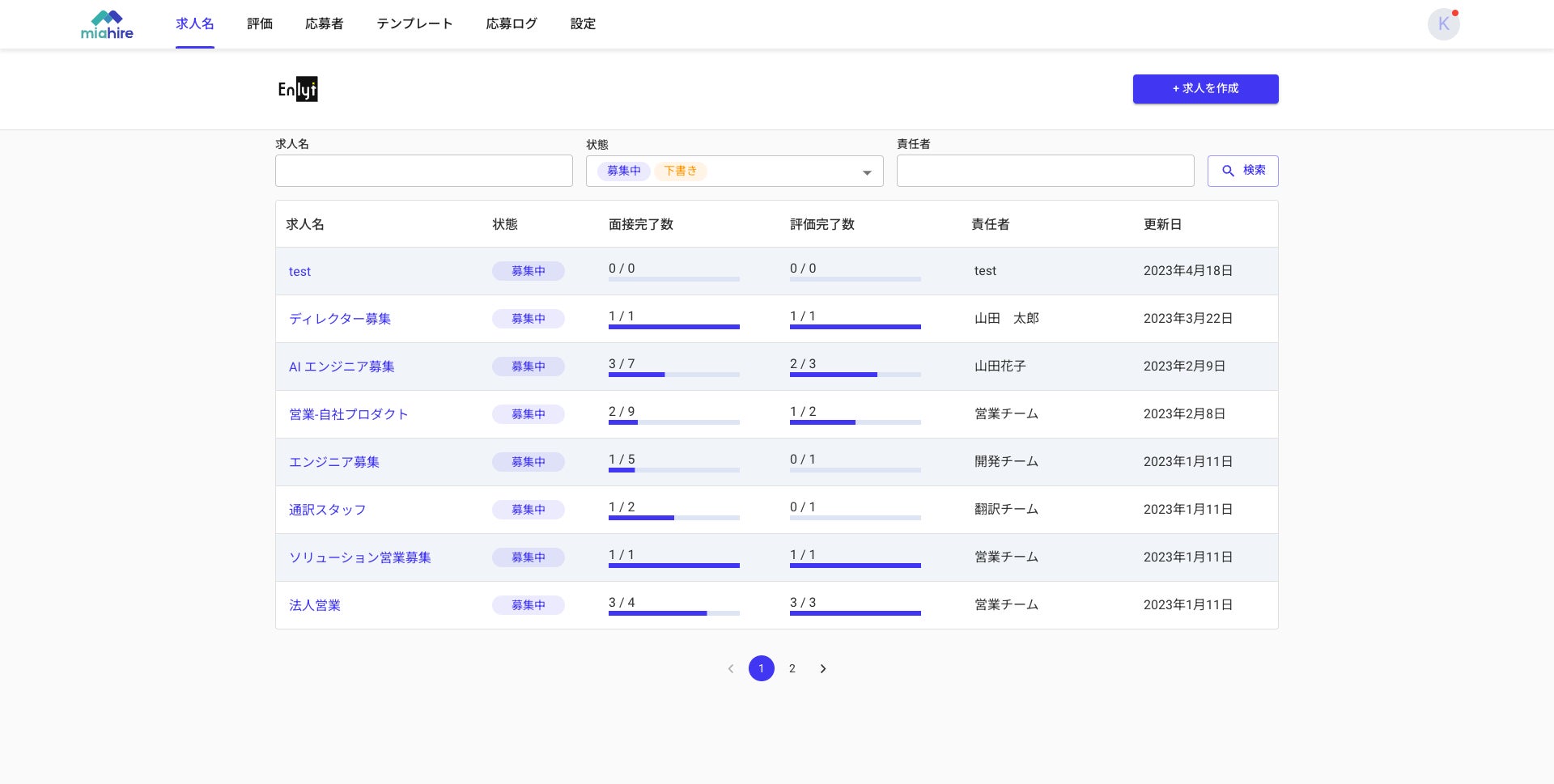Image resolution: width=1554 pixels, height=784 pixels.
Task: Click the 求人名 column header
Action: [x=305, y=224]
